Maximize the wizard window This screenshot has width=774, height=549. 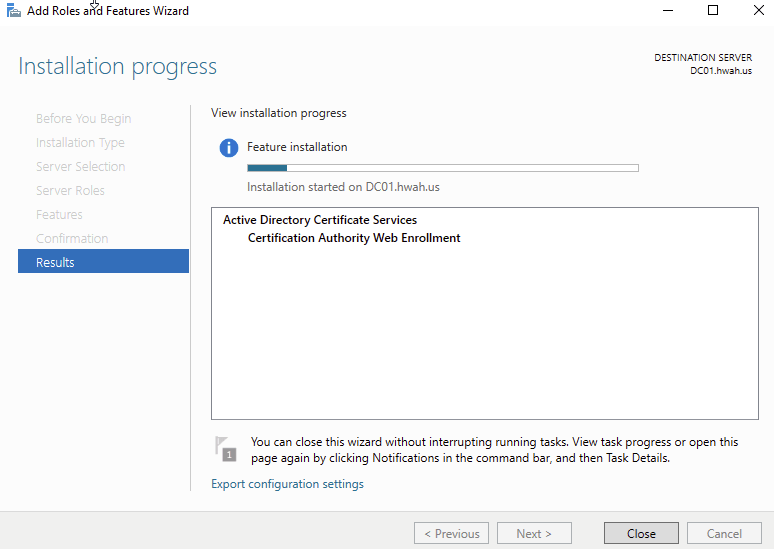click(712, 11)
